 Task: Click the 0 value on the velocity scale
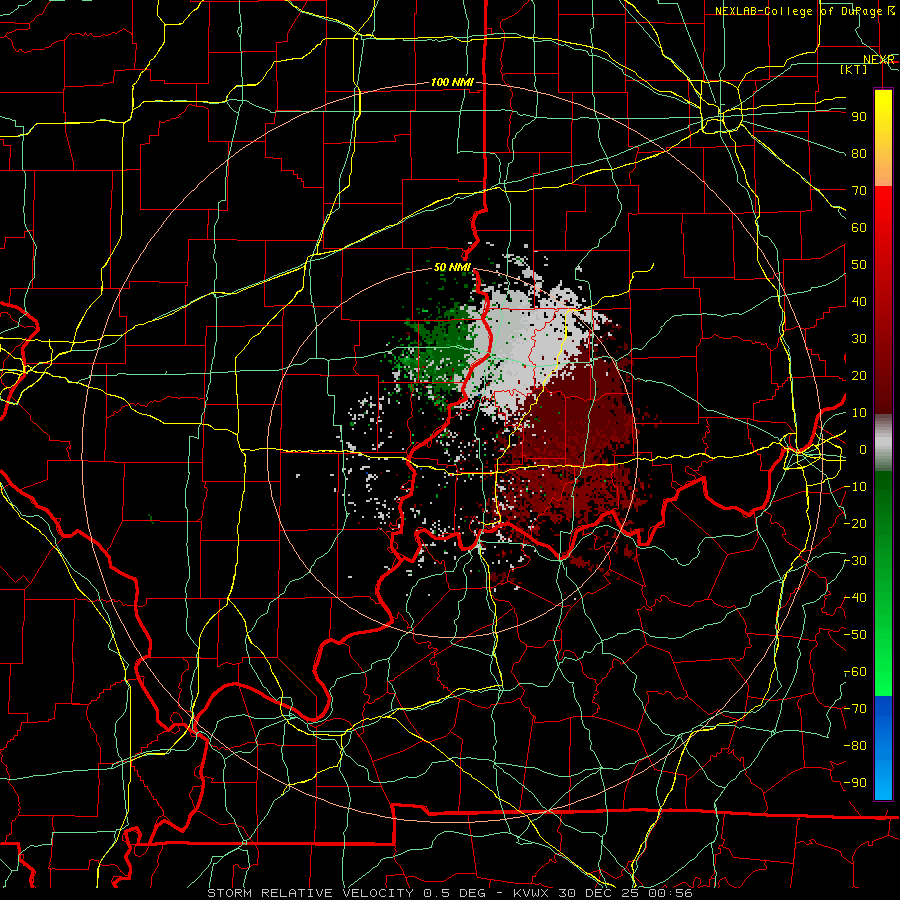(x=863, y=450)
